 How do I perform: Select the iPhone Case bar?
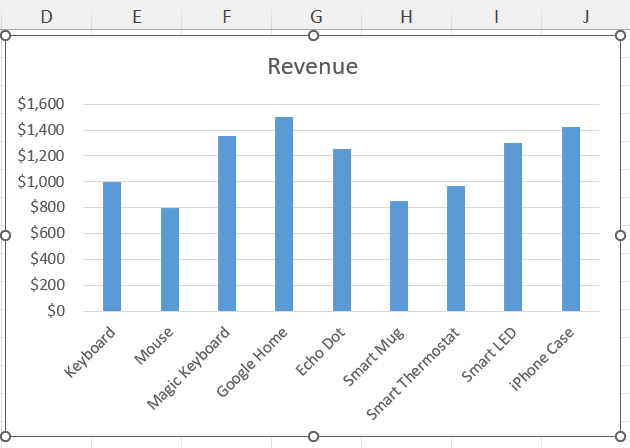[x=571, y=219]
